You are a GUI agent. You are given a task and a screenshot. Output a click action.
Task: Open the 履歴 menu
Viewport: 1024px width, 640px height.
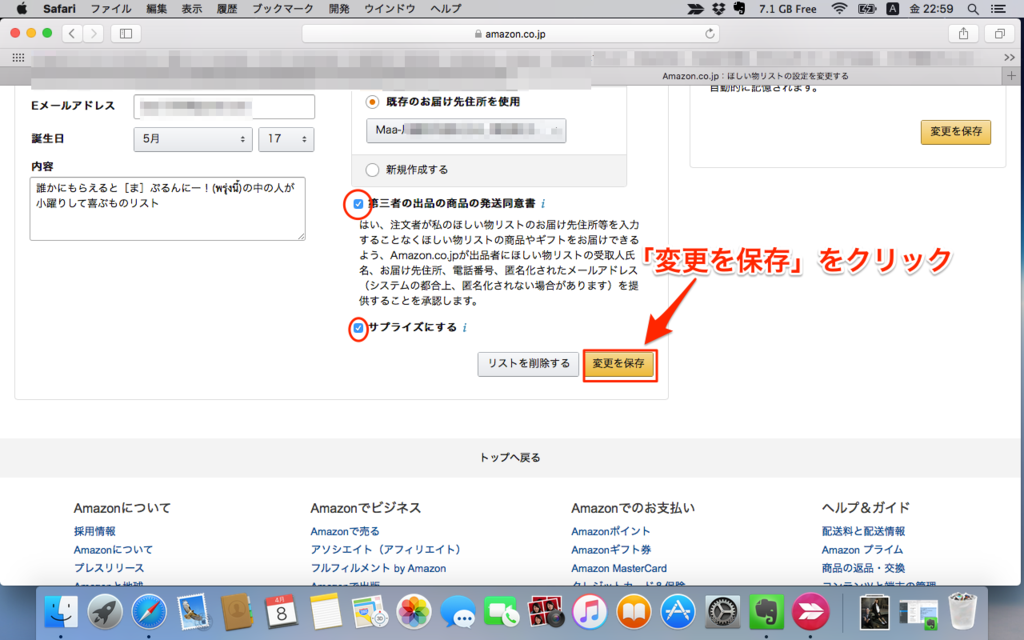click(x=227, y=8)
